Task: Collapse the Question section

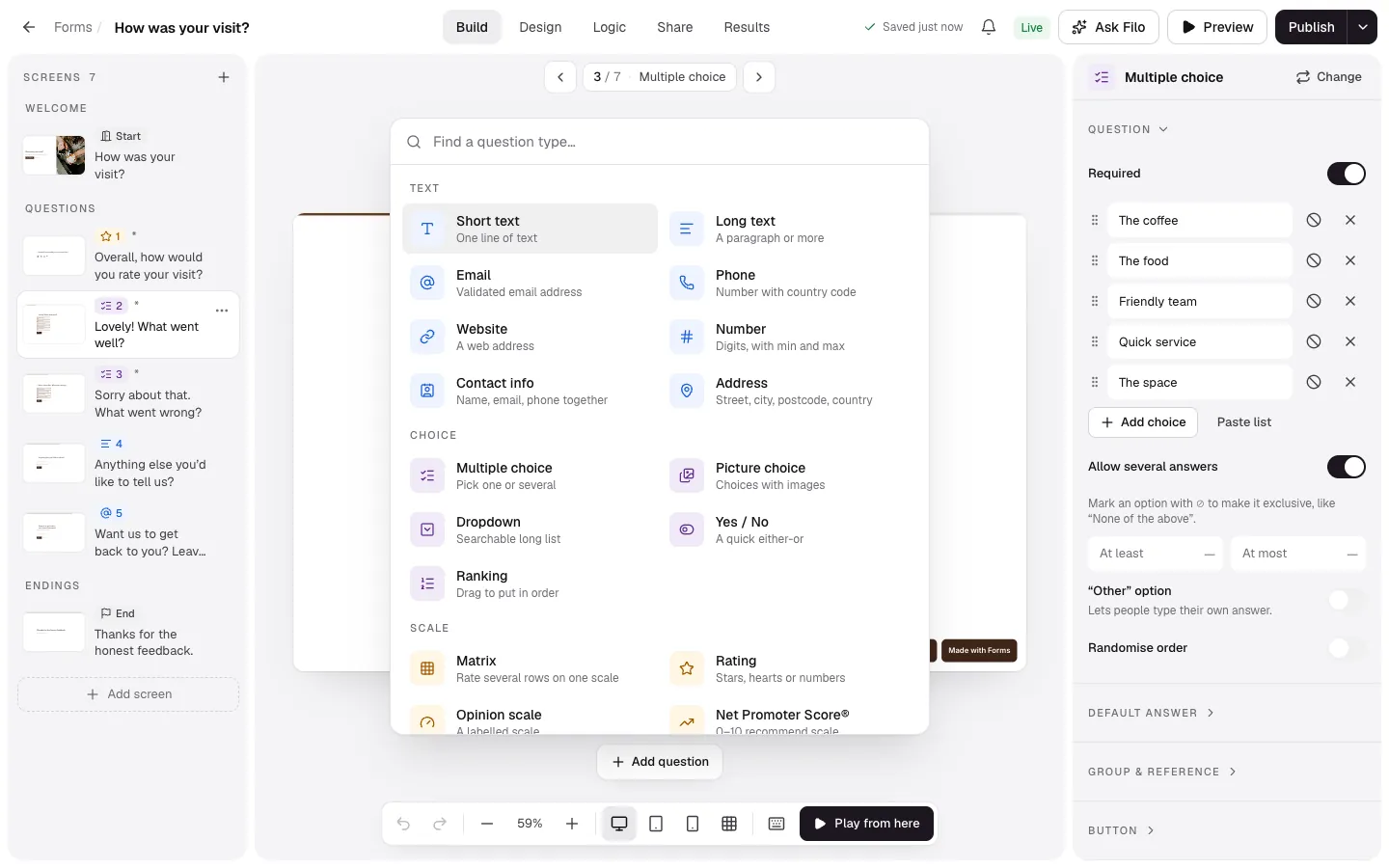Action: [x=1128, y=129]
